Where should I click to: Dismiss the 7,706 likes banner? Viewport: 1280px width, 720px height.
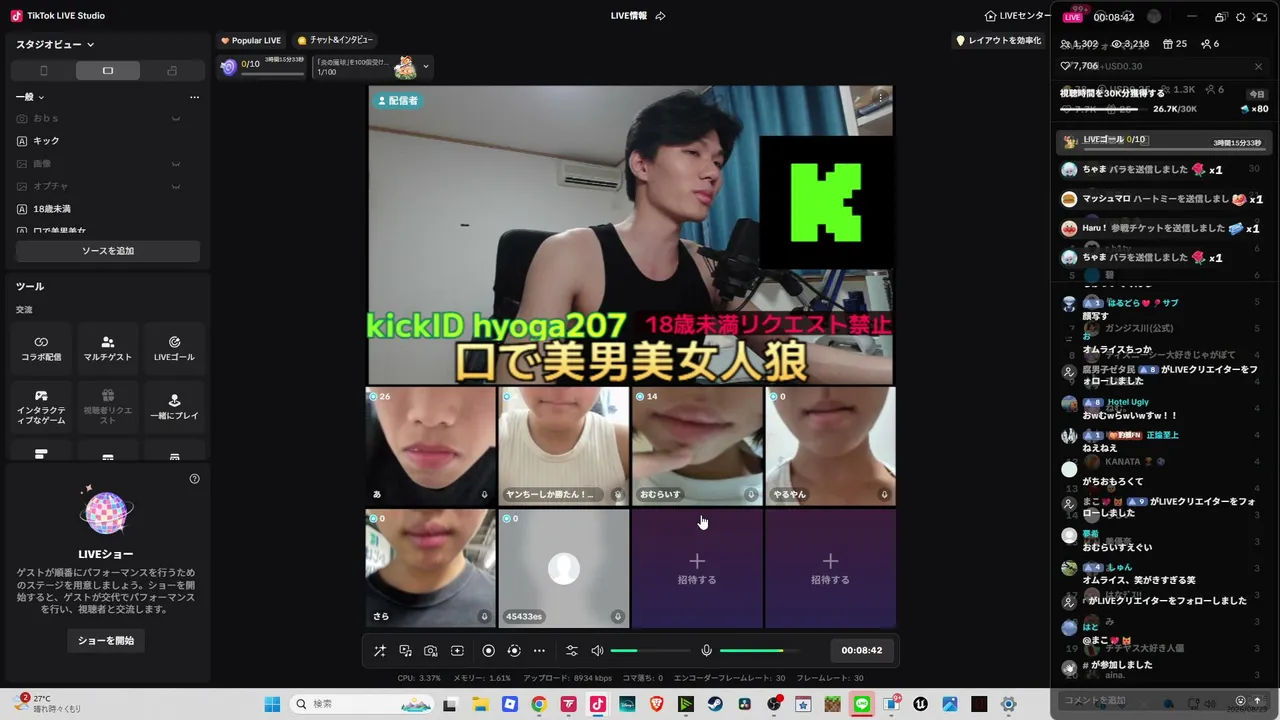(x=1258, y=66)
